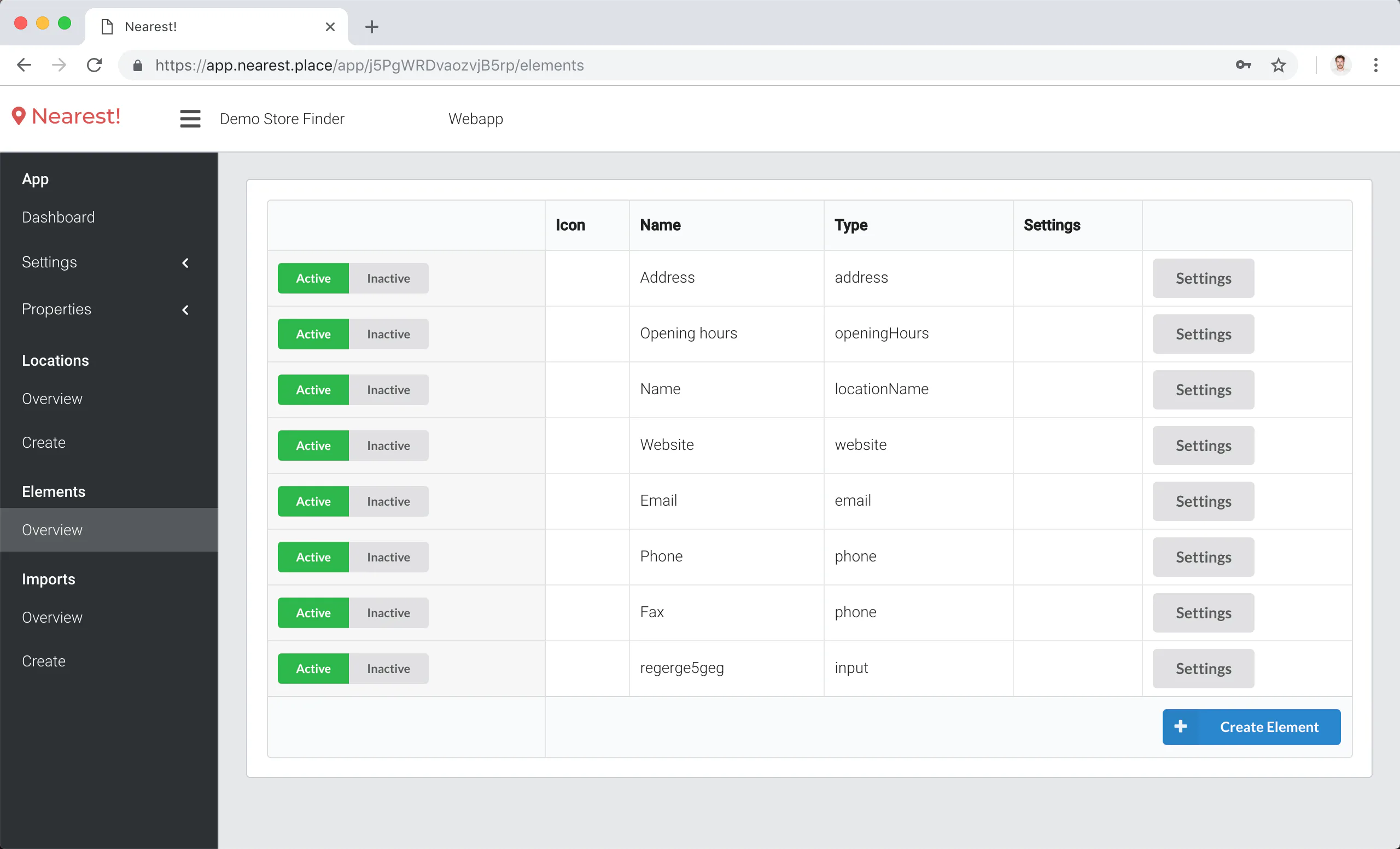Open Create under Imports

(x=44, y=661)
